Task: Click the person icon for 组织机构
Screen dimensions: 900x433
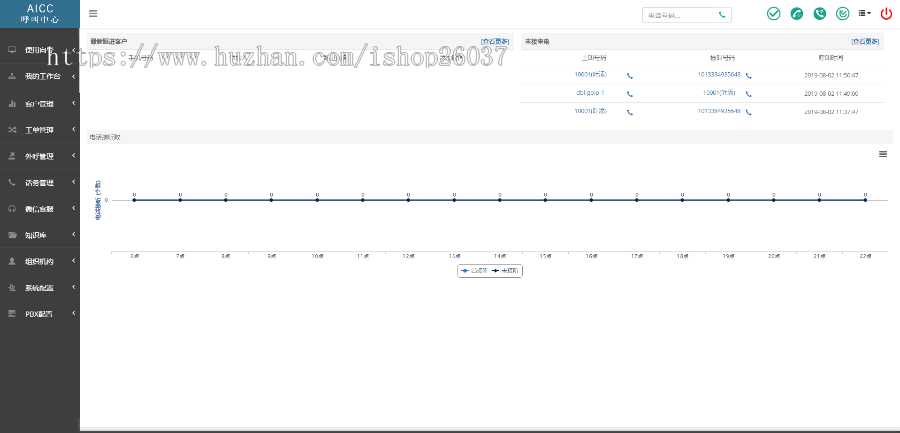Action: pyautogui.click(x=12, y=261)
